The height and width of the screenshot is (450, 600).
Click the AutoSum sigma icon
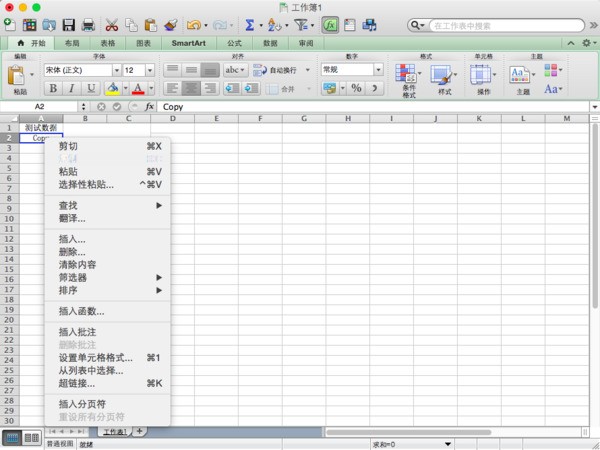coord(249,24)
